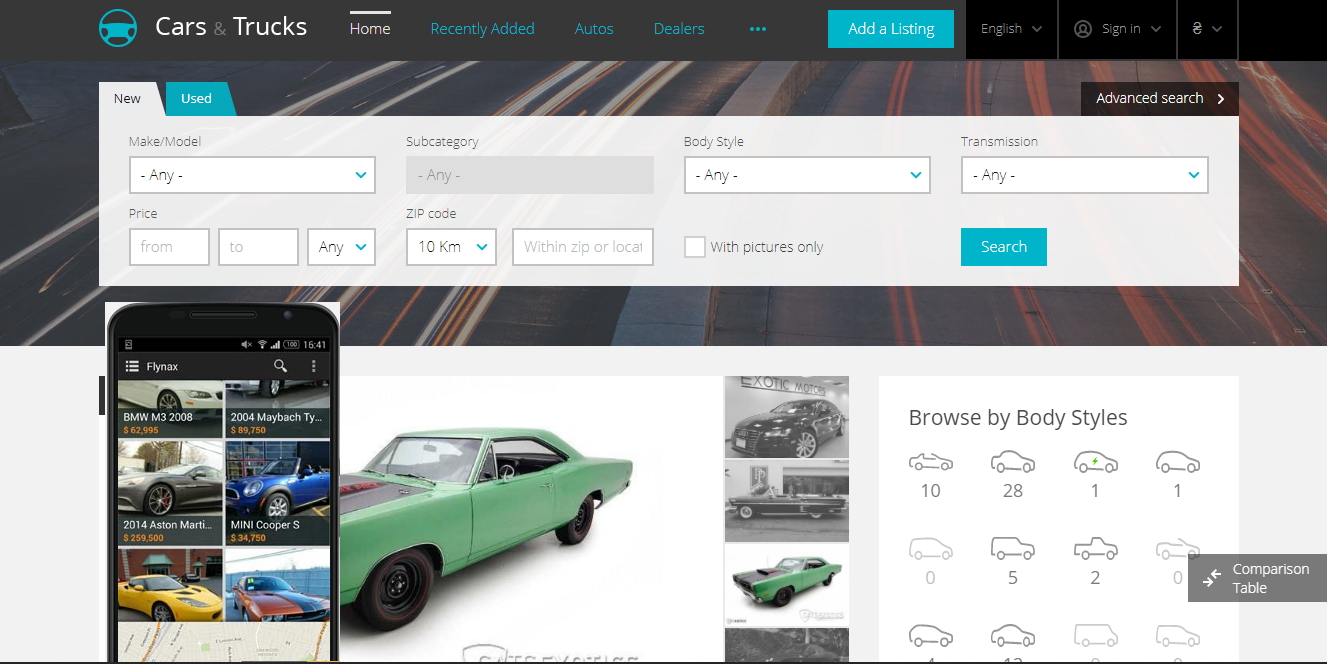Image resolution: width=1327 pixels, height=664 pixels.
Task: Click the convertible body style icon
Action: point(930,462)
